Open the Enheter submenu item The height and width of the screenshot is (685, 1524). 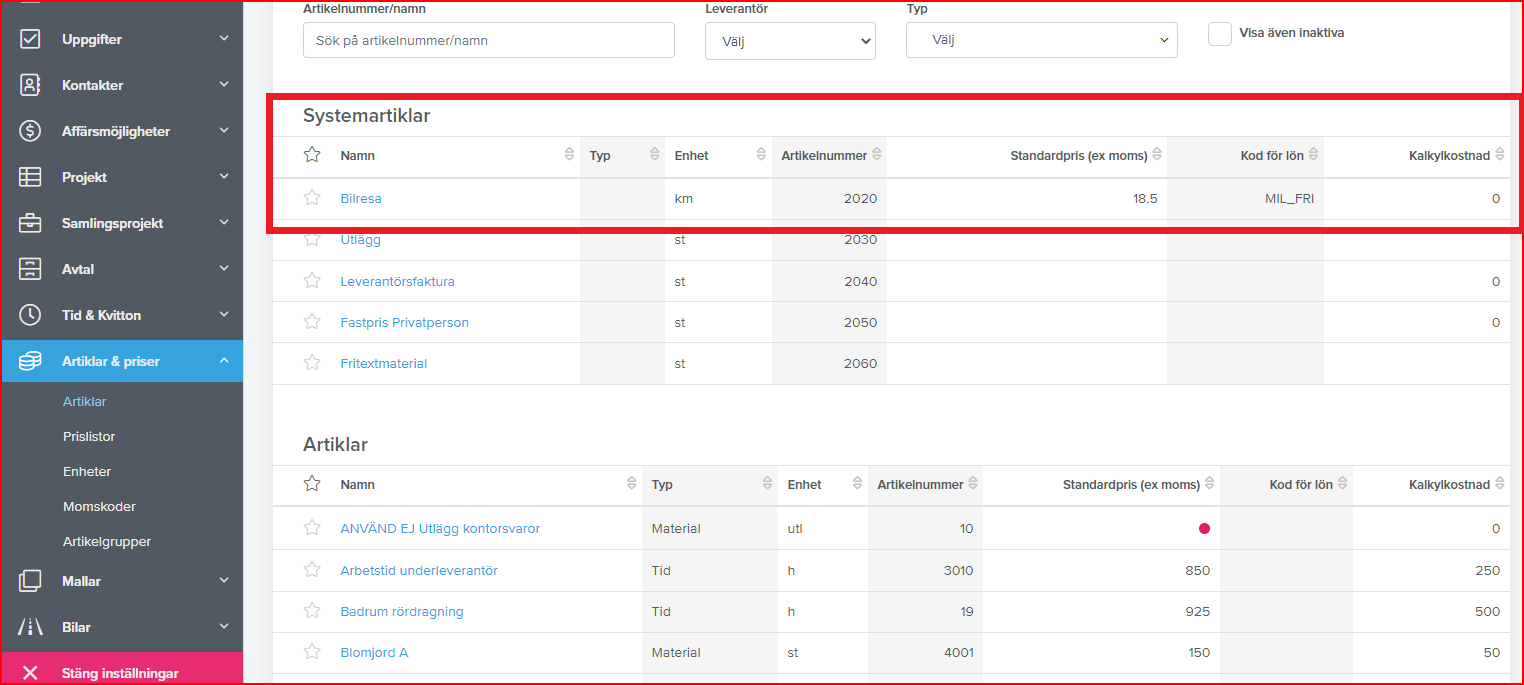[87, 471]
